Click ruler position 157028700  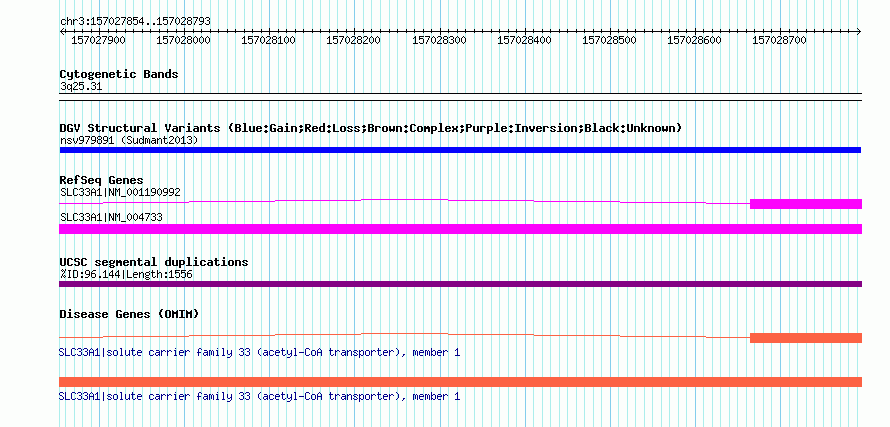pyautogui.click(x=779, y=40)
